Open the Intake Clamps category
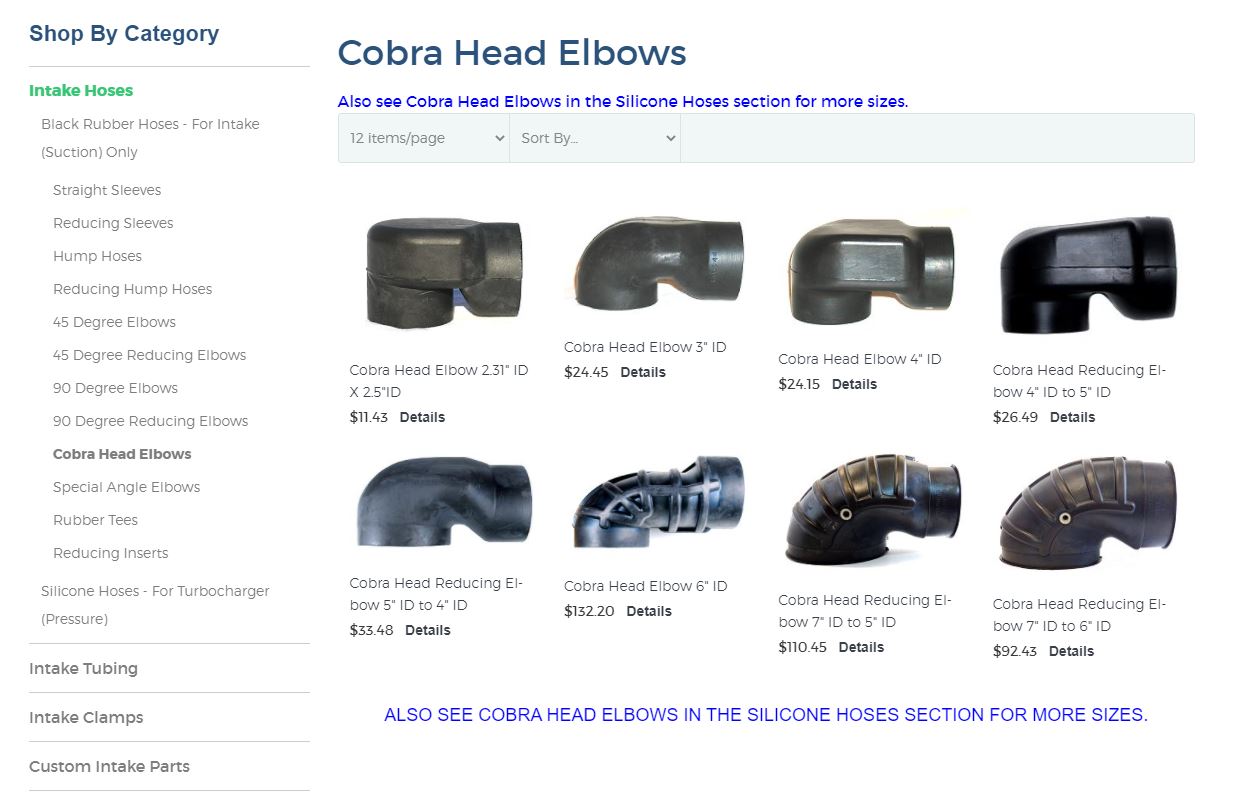This screenshot has width=1239, height=794. 86,717
